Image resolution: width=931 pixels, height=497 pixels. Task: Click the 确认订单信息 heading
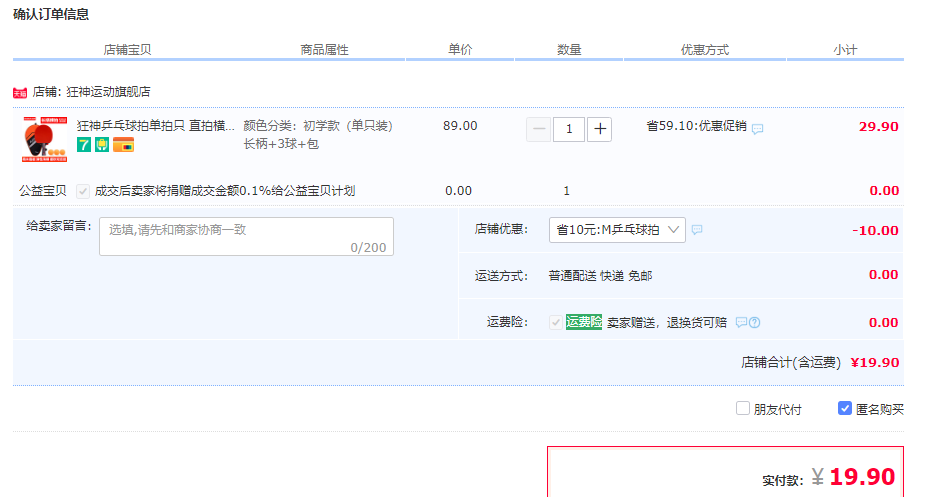[51, 14]
